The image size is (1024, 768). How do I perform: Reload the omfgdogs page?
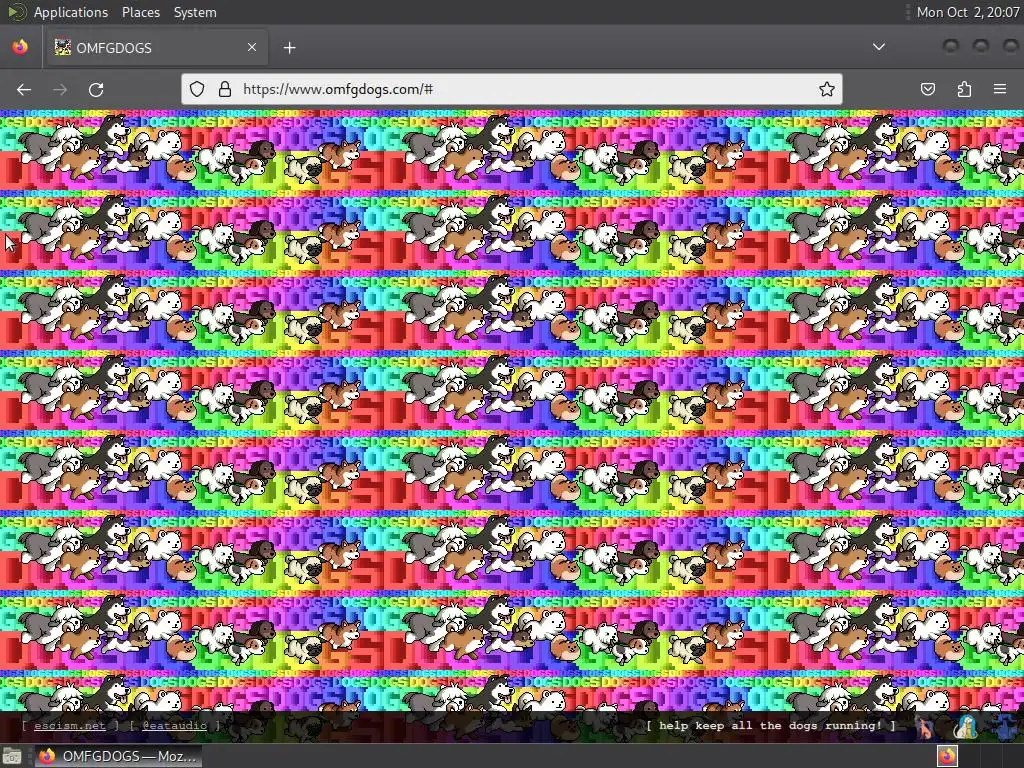click(96, 89)
